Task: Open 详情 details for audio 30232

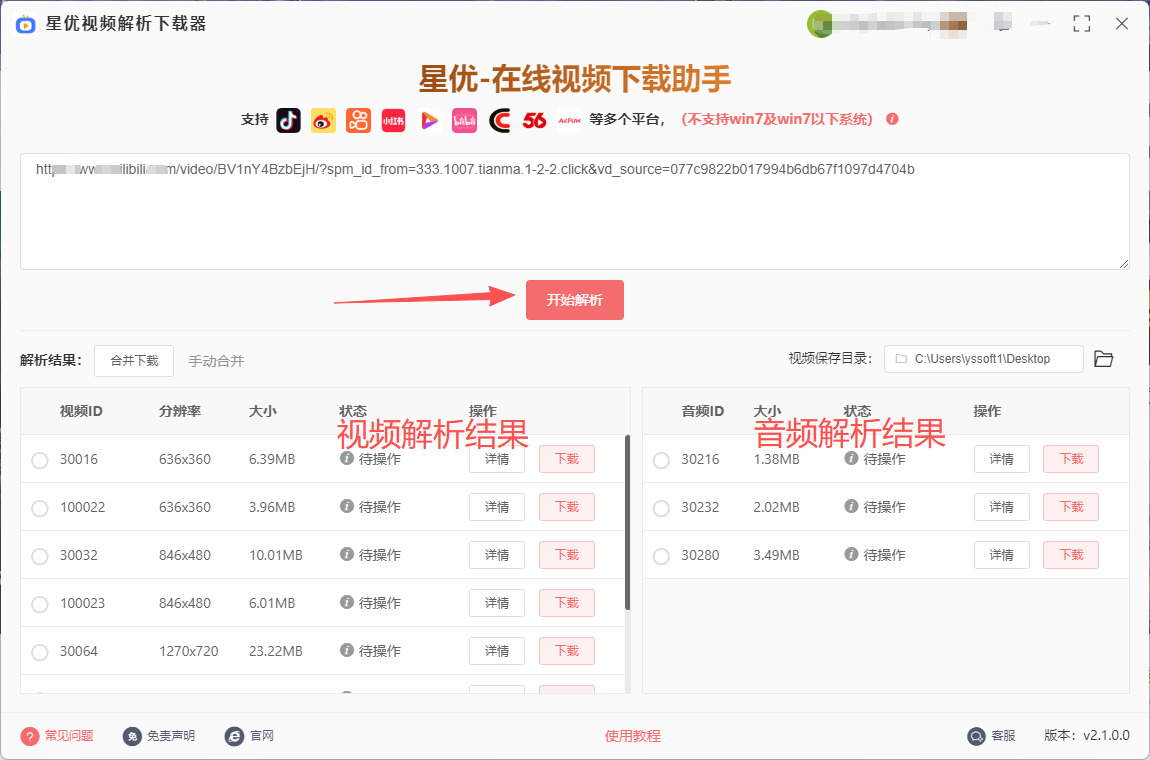Action: click(1002, 507)
